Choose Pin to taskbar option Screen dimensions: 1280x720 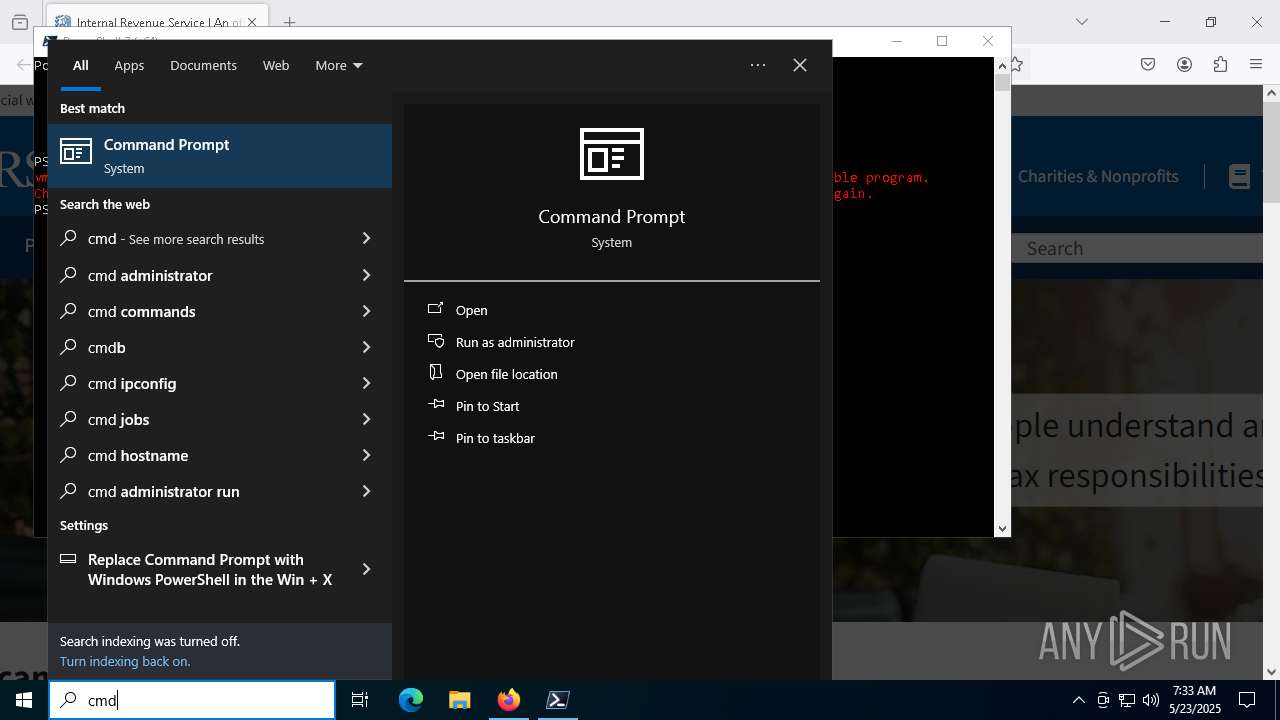495,438
